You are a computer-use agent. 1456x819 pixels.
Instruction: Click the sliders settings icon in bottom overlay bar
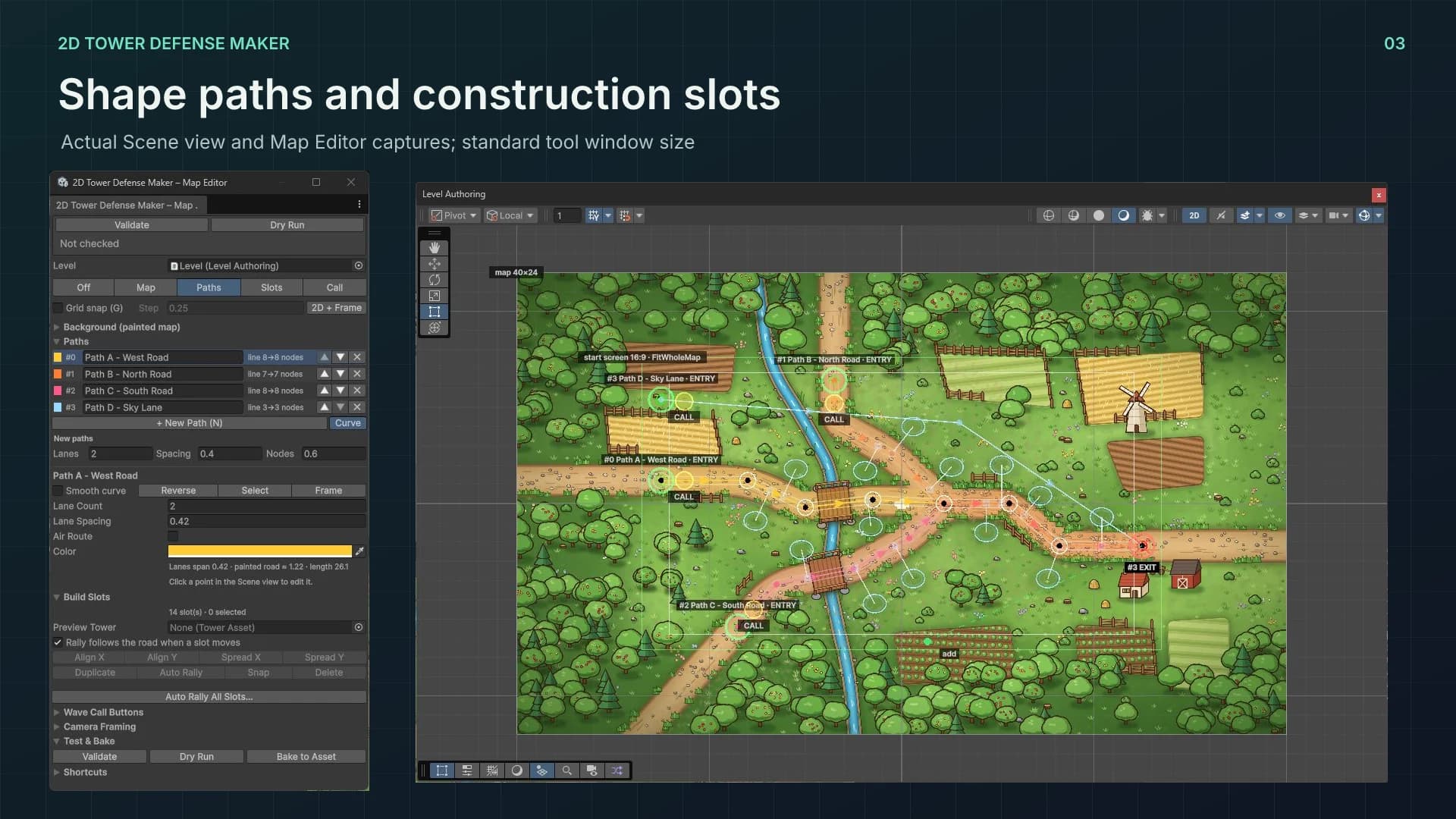[467, 770]
